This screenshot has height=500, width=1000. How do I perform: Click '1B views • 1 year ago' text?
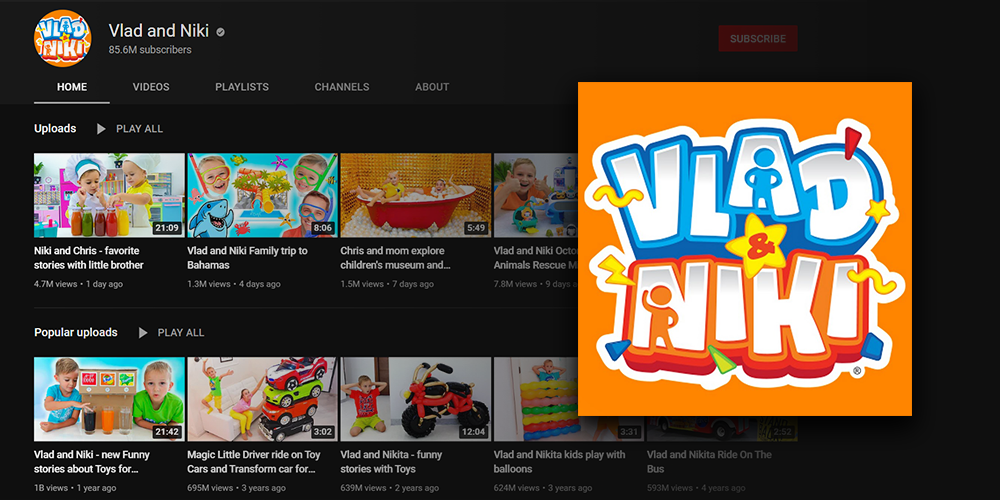74,488
